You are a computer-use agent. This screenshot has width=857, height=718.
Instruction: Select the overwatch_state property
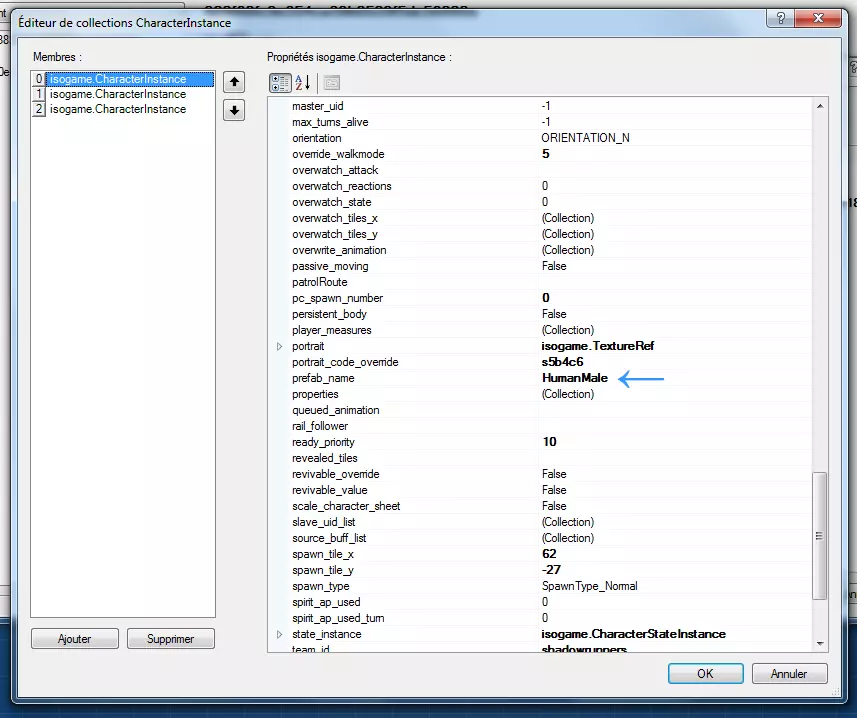(x=331, y=202)
